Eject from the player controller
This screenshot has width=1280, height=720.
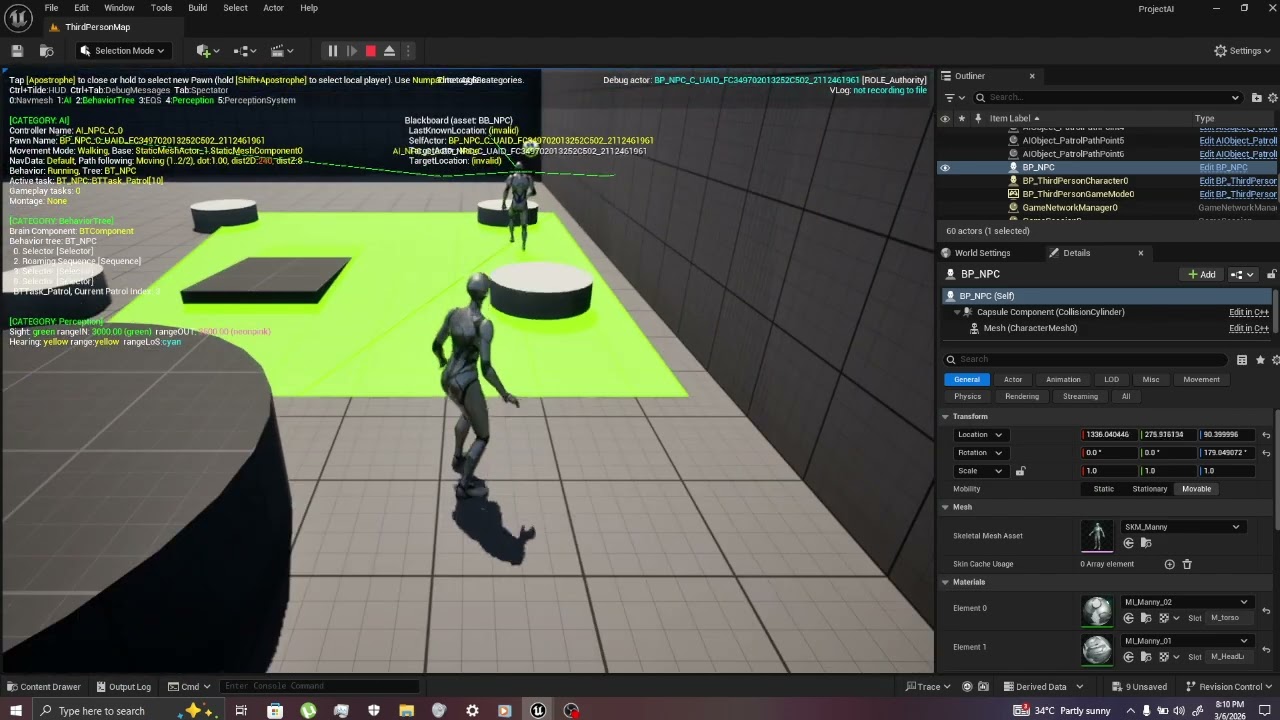pos(389,51)
